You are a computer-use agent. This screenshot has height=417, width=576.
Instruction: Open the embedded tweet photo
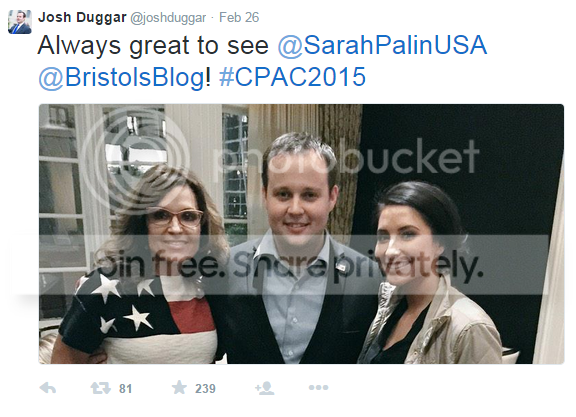301,234
